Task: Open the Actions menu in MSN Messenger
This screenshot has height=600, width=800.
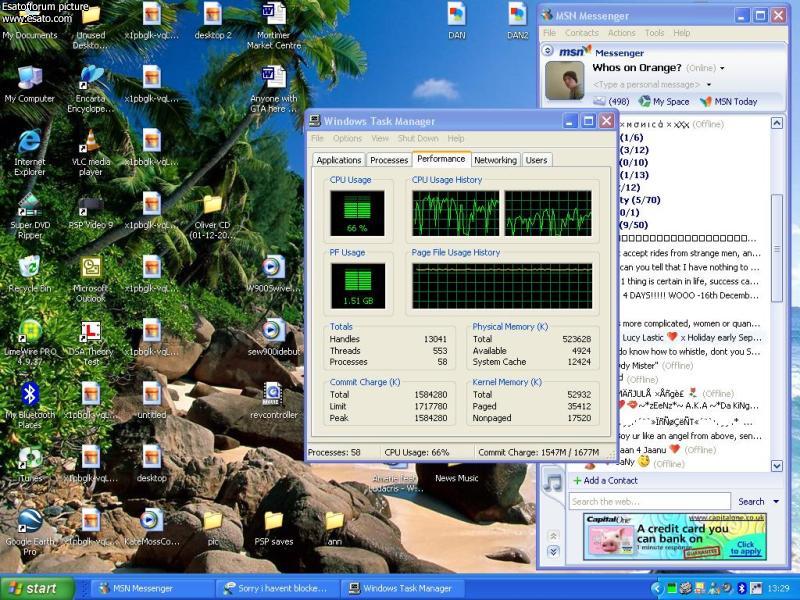Action: (x=621, y=33)
